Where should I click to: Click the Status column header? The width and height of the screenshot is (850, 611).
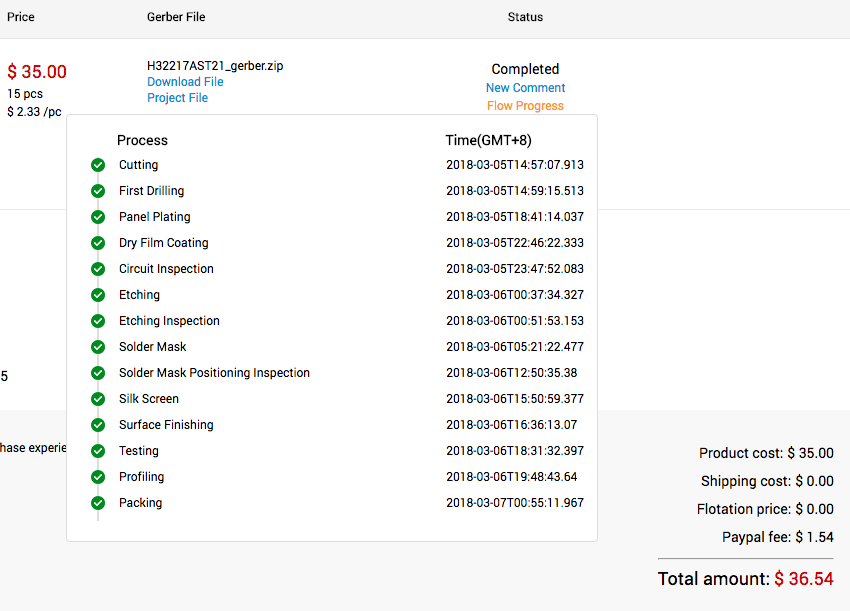pos(525,17)
